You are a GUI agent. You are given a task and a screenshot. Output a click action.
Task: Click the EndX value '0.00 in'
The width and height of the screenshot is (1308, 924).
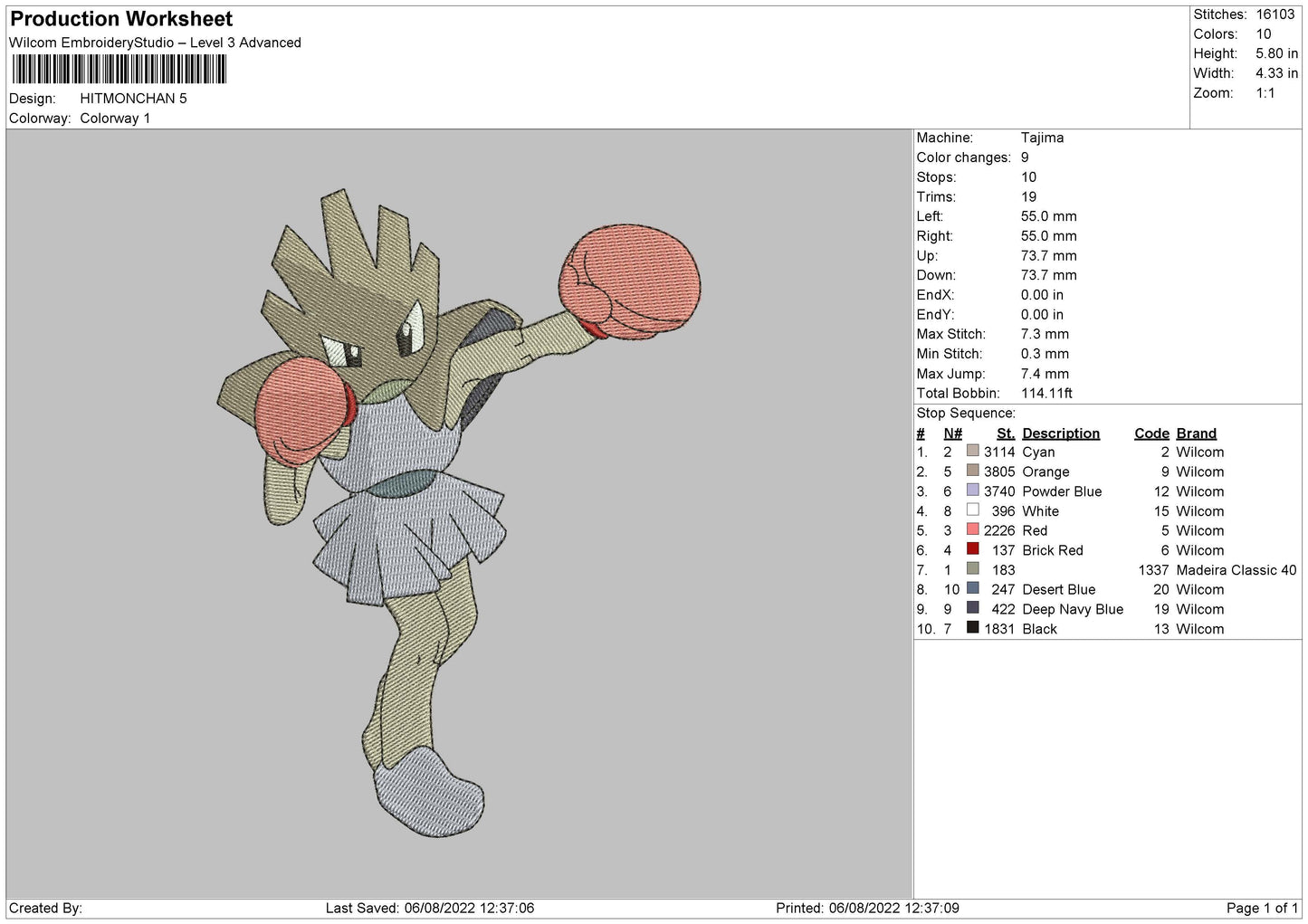click(1042, 295)
